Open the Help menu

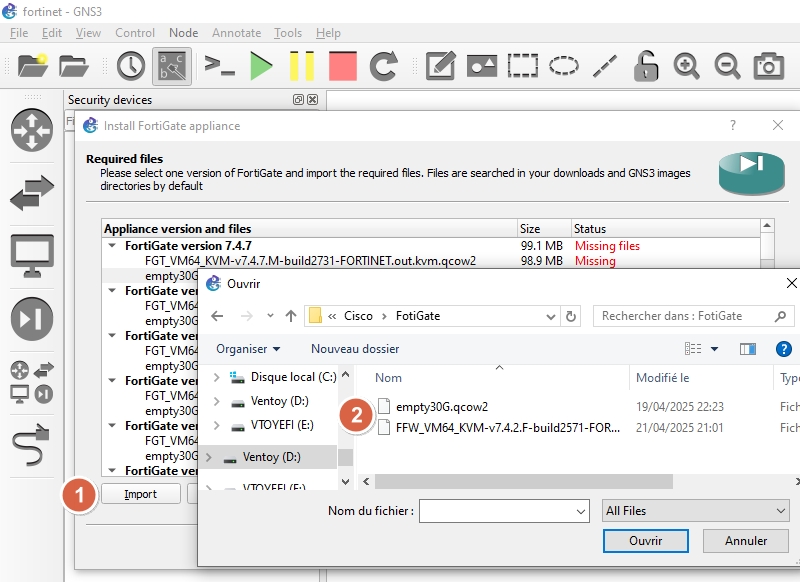point(328,33)
